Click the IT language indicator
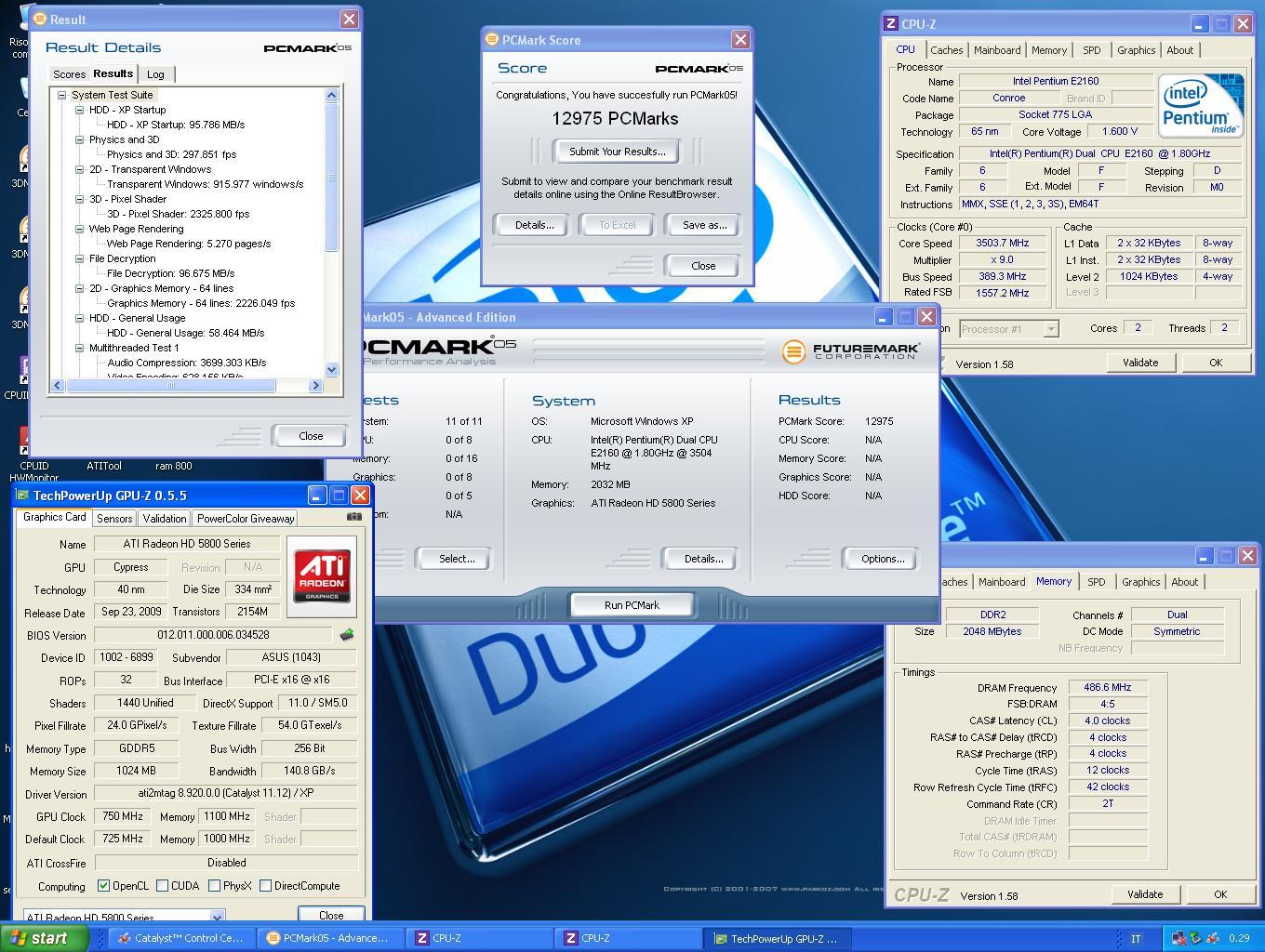 (x=1136, y=938)
